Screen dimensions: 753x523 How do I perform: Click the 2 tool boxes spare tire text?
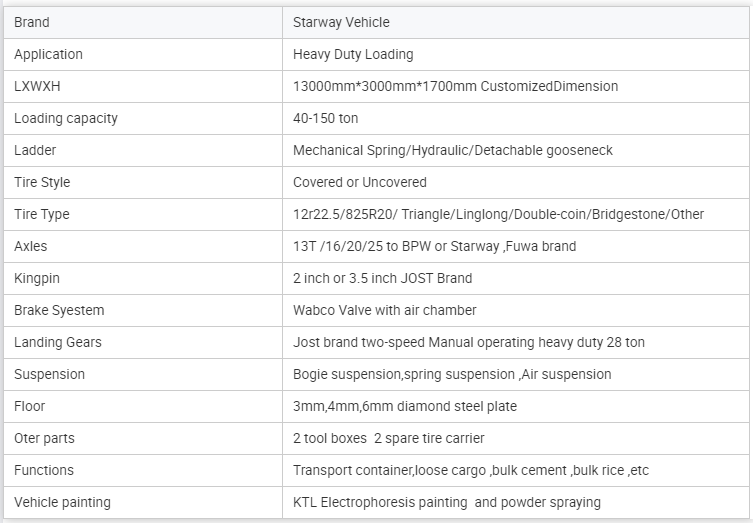point(389,438)
